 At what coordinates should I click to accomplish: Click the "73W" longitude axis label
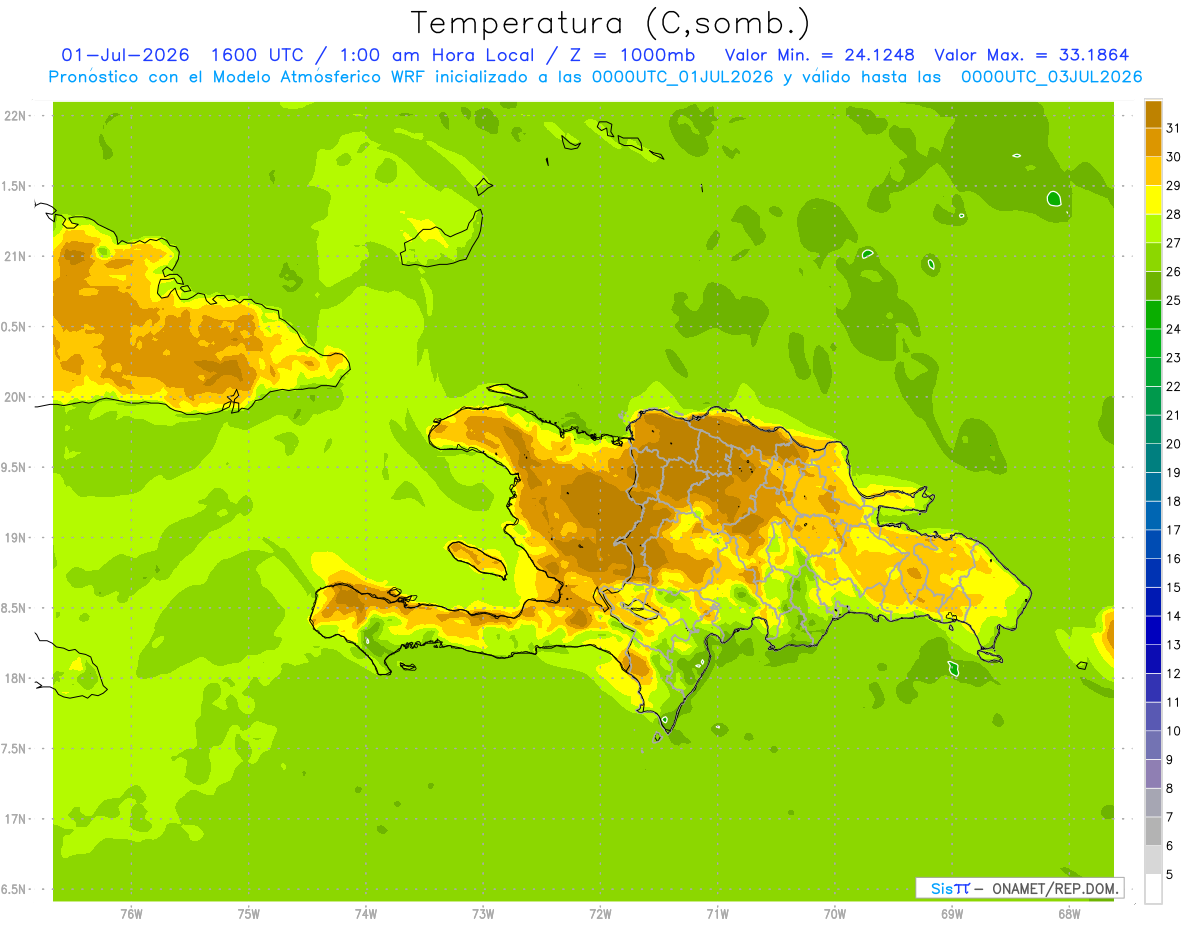point(483,914)
